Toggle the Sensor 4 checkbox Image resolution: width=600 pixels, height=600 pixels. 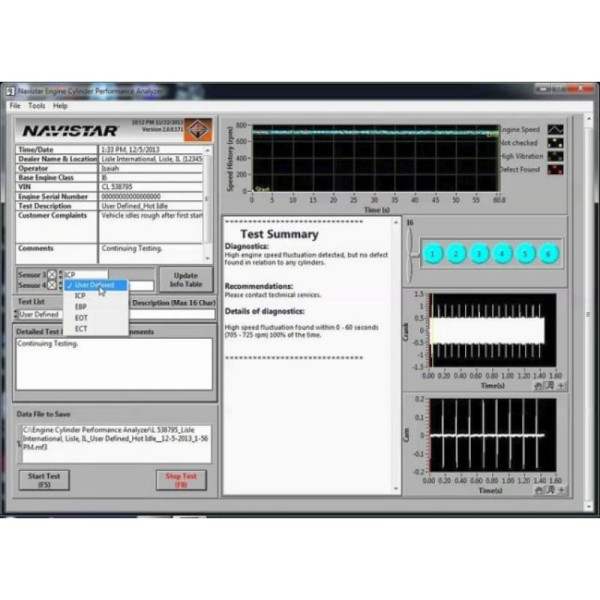click(52, 285)
